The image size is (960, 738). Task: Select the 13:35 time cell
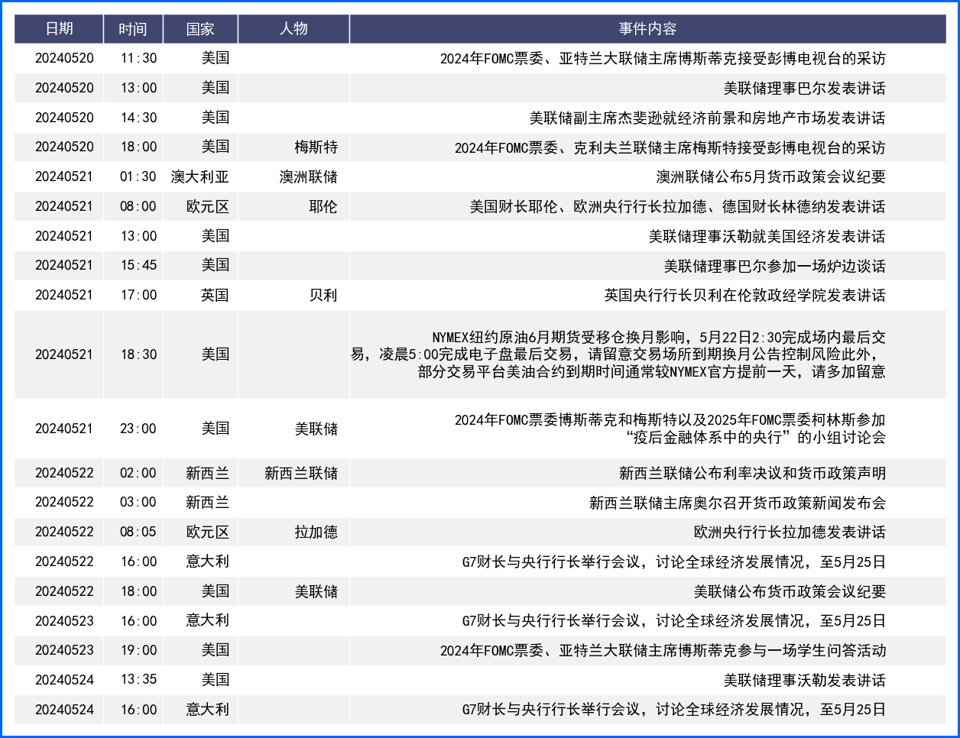pos(138,680)
